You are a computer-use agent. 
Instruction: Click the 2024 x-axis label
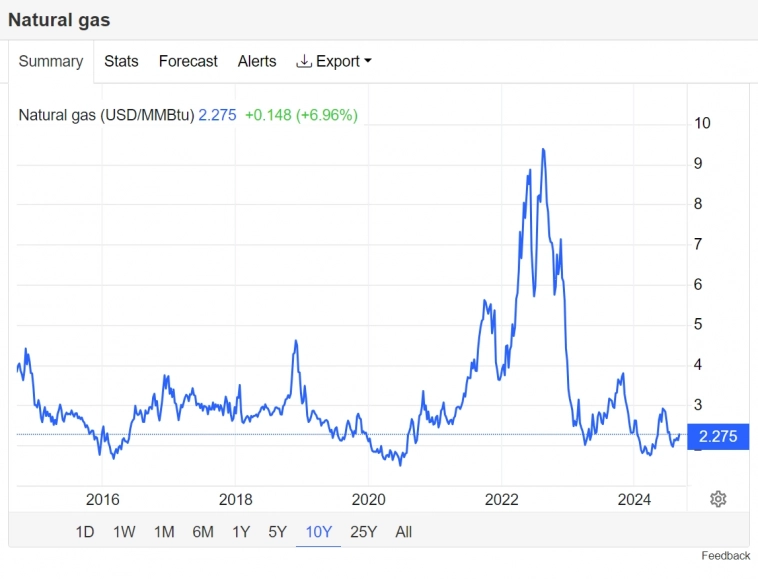tap(634, 499)
